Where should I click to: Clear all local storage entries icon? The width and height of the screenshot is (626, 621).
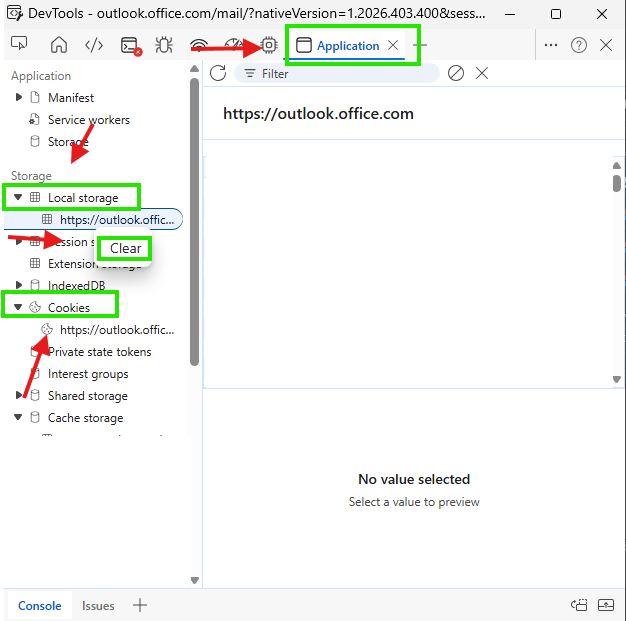[x=456, y=73]
